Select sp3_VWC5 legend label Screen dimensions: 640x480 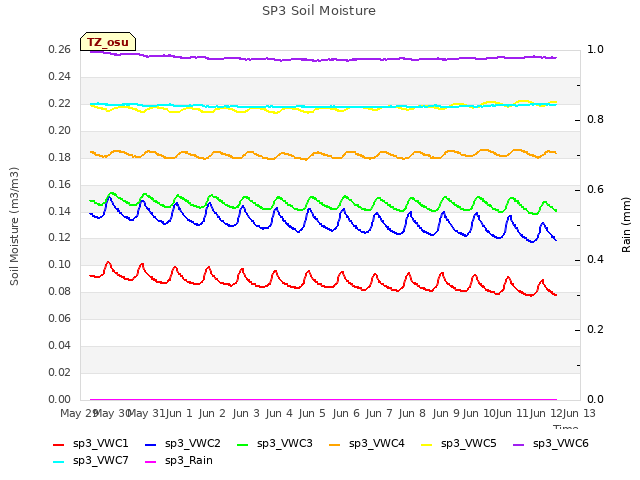tap(469, 444)
